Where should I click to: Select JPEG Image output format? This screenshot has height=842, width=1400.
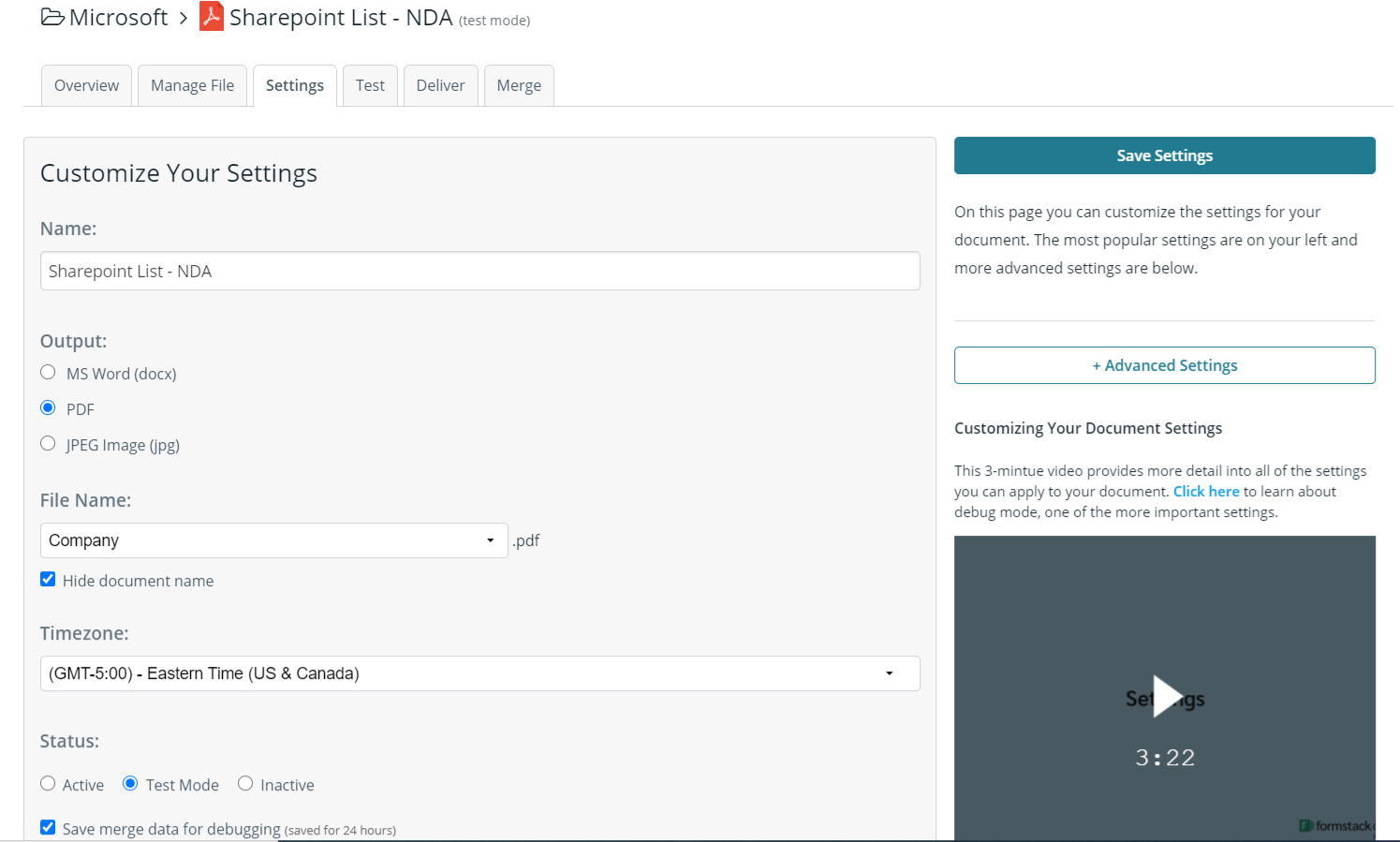point(49,444)
